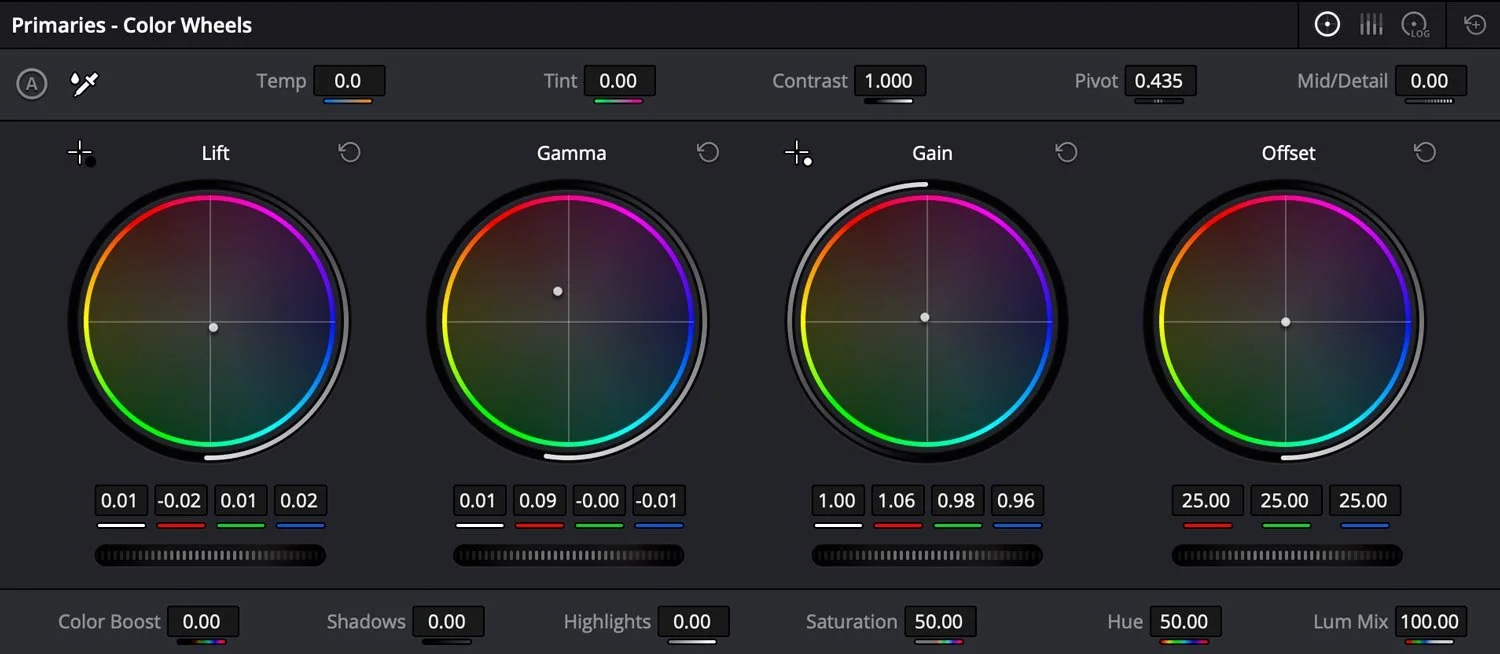Click the Primaries - Color Wheels title

pyautogui.click(x=132, y=25)
